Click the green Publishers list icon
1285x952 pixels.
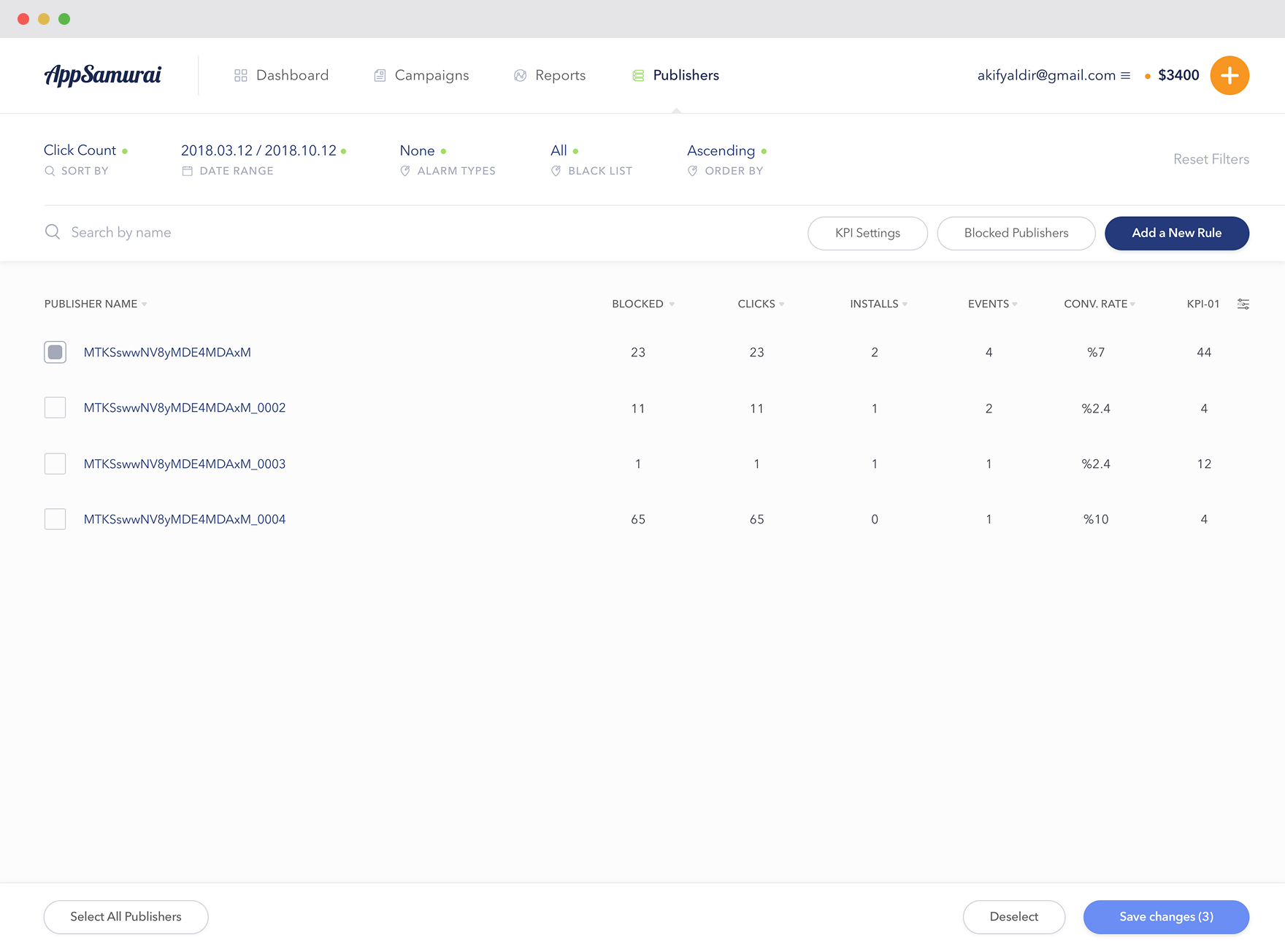[x=638, y=75]
